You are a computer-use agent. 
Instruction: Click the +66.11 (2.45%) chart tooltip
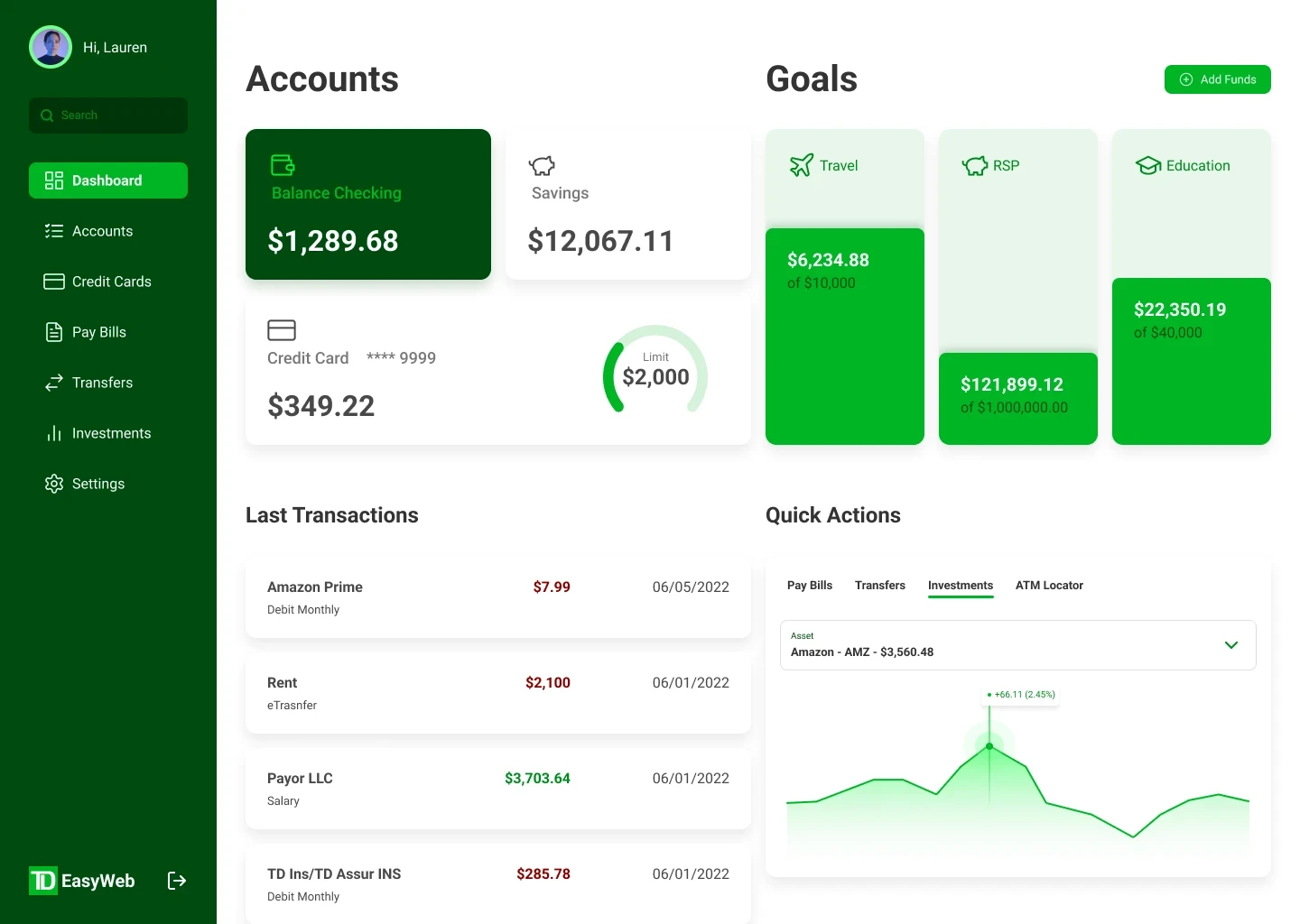coord(1021,695)
